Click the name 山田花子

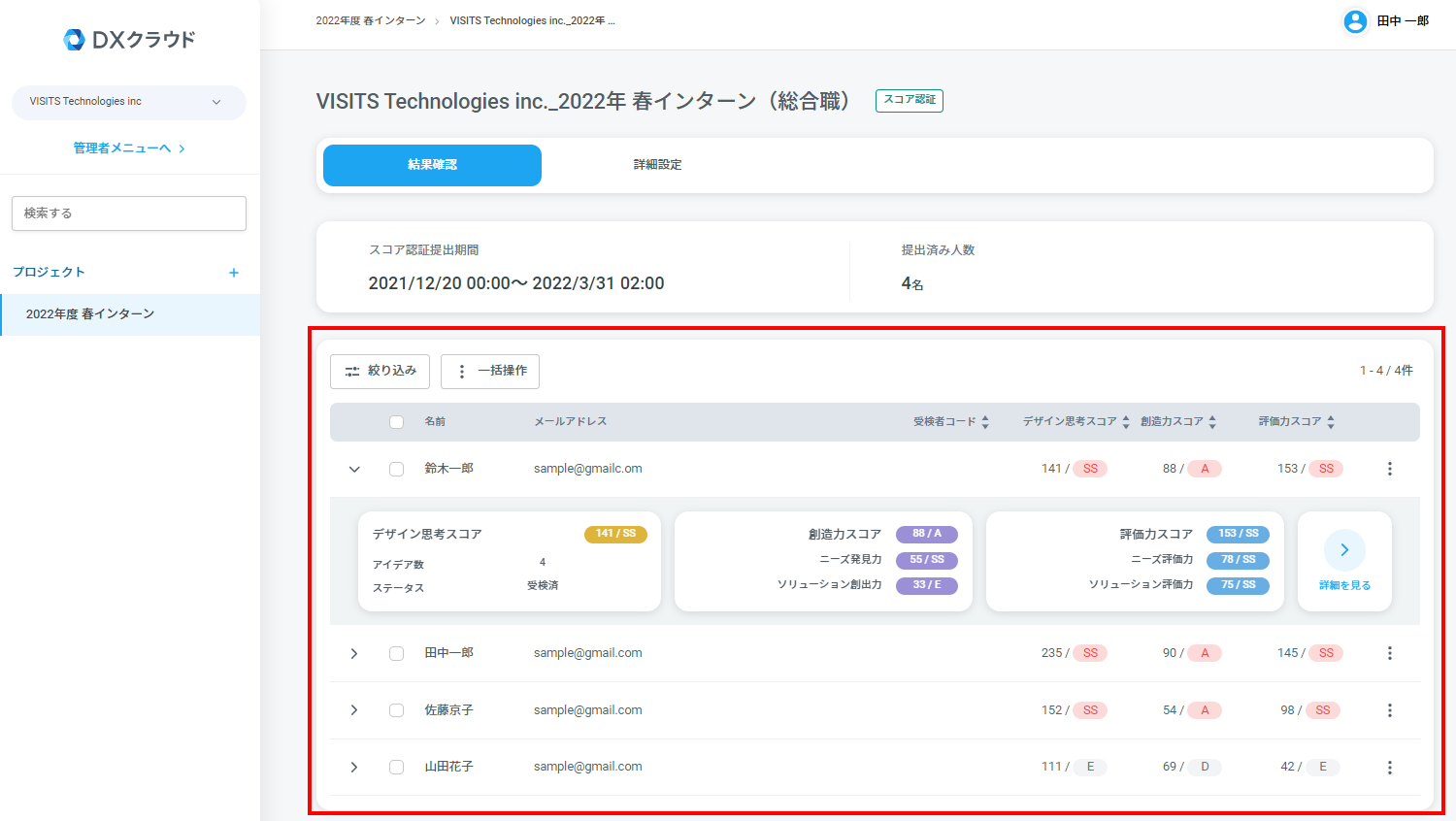[x=448, y=767]
